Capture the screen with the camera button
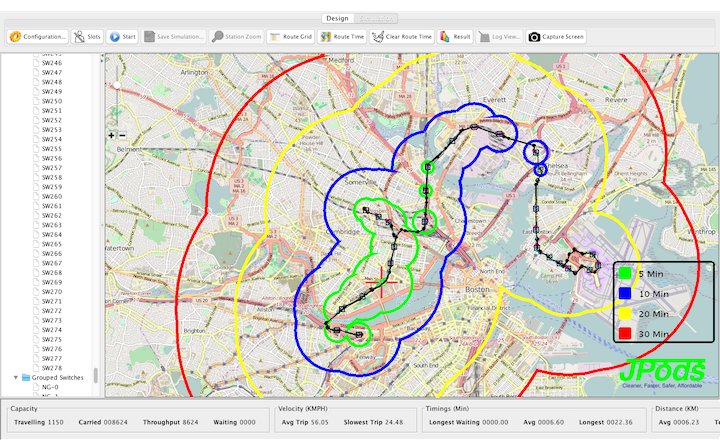720x440 pixels. coord(556,37)
